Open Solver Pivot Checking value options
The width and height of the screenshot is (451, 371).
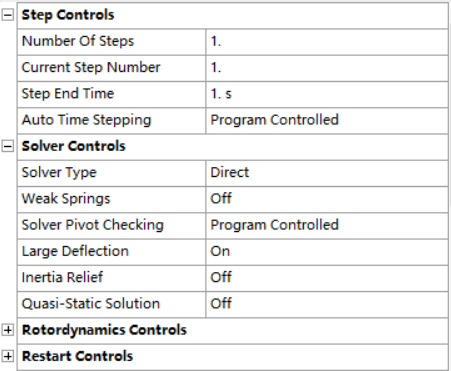coord(327,225)
